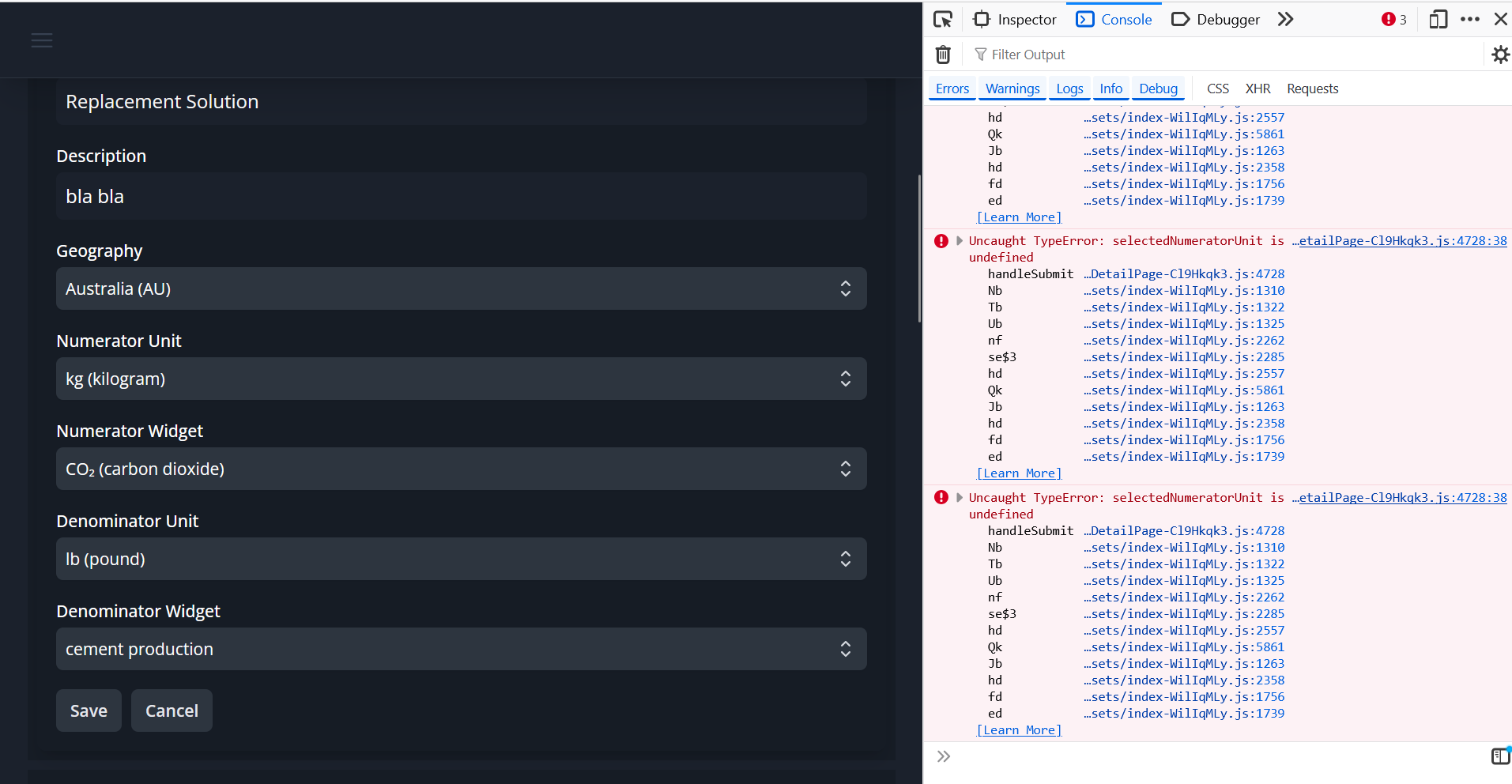Click the error count badge showing 3
1512x784 pixels.
[1394, 20]
